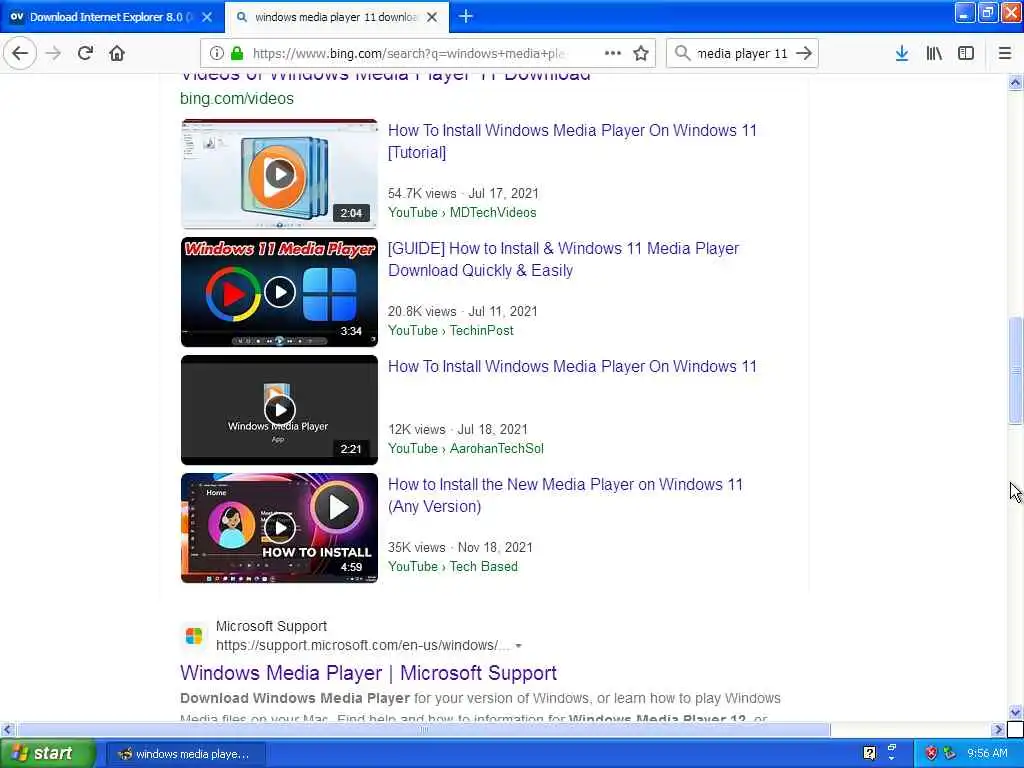Open a new browser tab

coord(466,16)
